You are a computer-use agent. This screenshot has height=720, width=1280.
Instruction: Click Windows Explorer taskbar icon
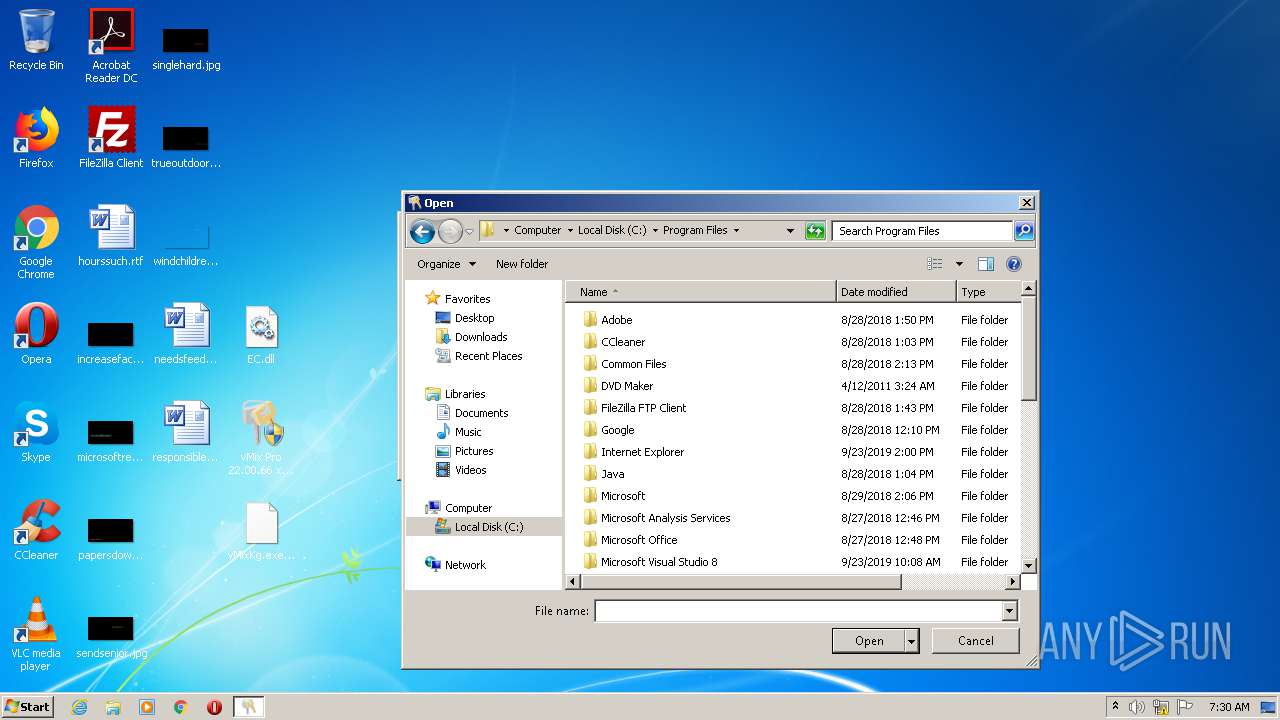(113, 707)
